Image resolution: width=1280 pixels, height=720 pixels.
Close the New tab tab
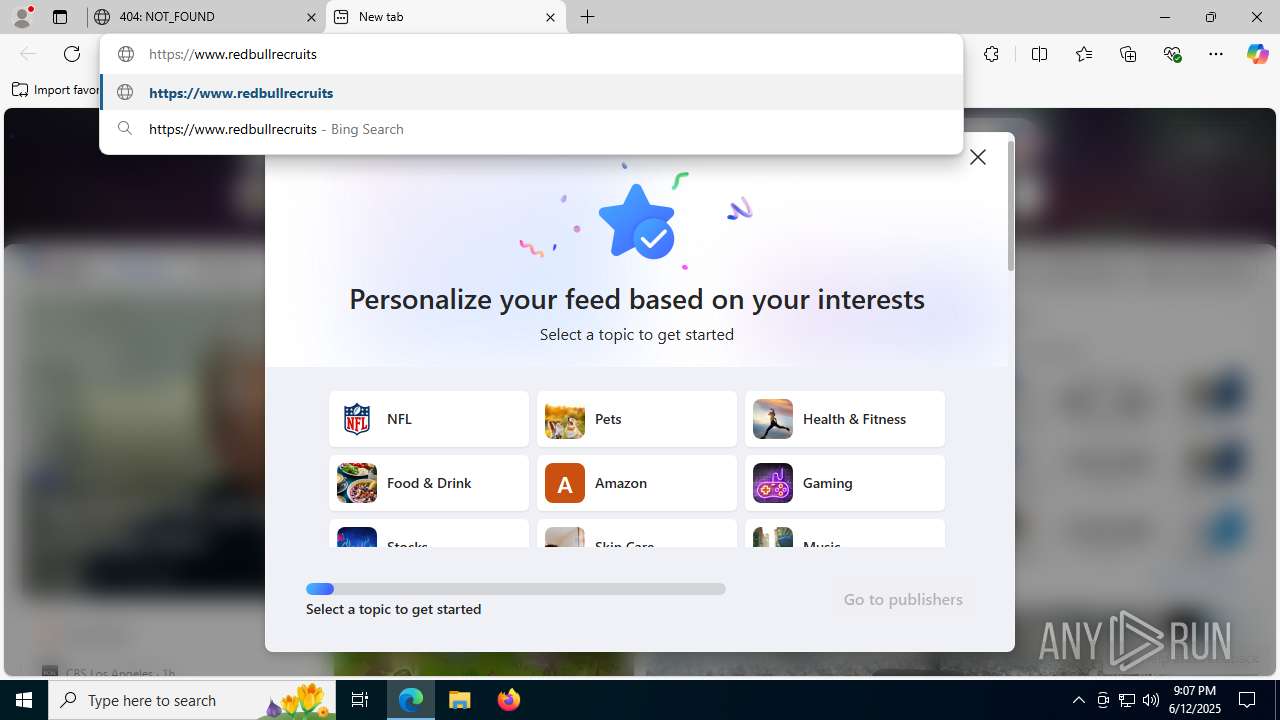[x=550, y=17]
